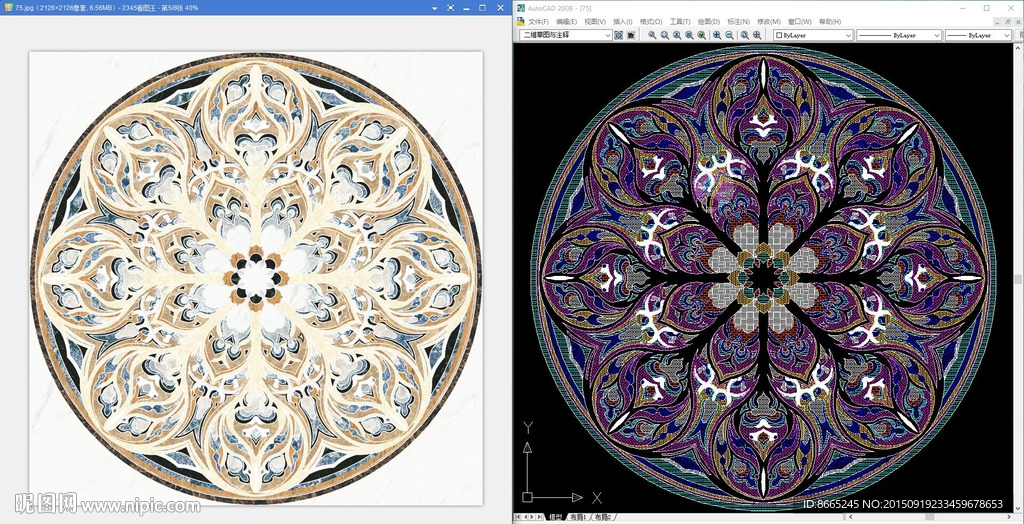1024x524 pixels.
Task: Toggle fullscreen in the 2345看图王 viewer
Action: point(451,8)
